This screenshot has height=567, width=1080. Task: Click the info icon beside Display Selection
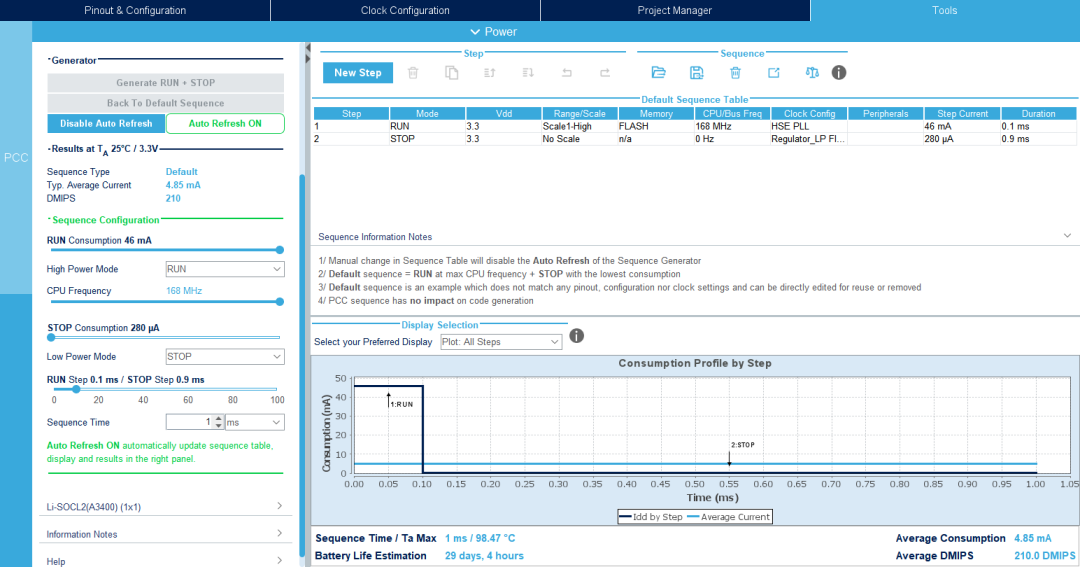[577, 336]
